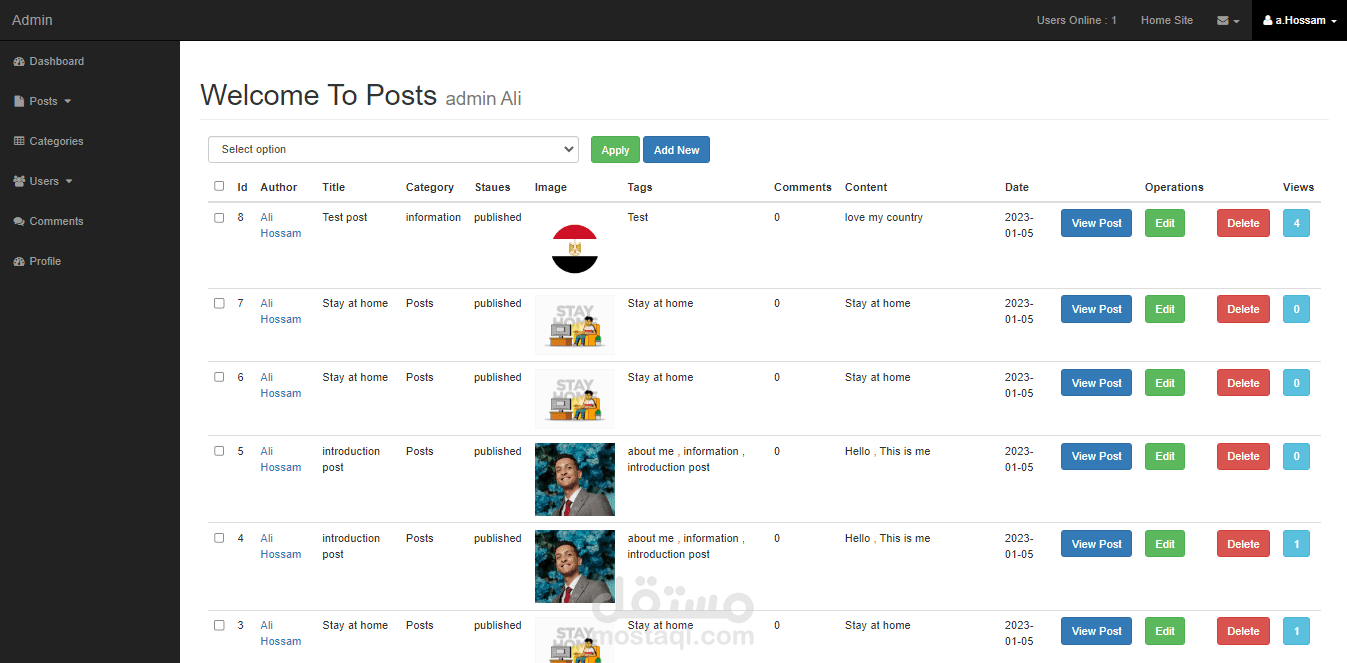This screenshot has height=663, width=1347.
Task: View Post for Id 3
Action: [x=1096, y=631]
